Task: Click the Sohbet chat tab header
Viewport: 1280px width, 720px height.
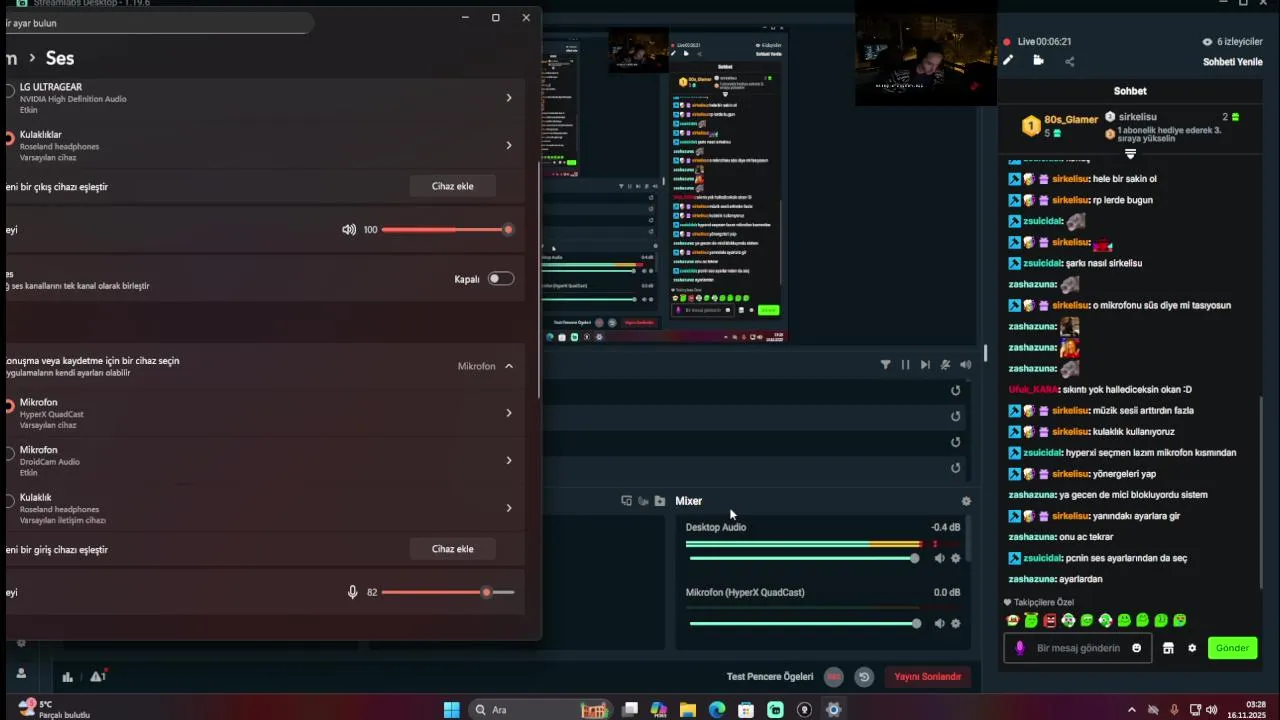Action: click(x=1130, y=91)
